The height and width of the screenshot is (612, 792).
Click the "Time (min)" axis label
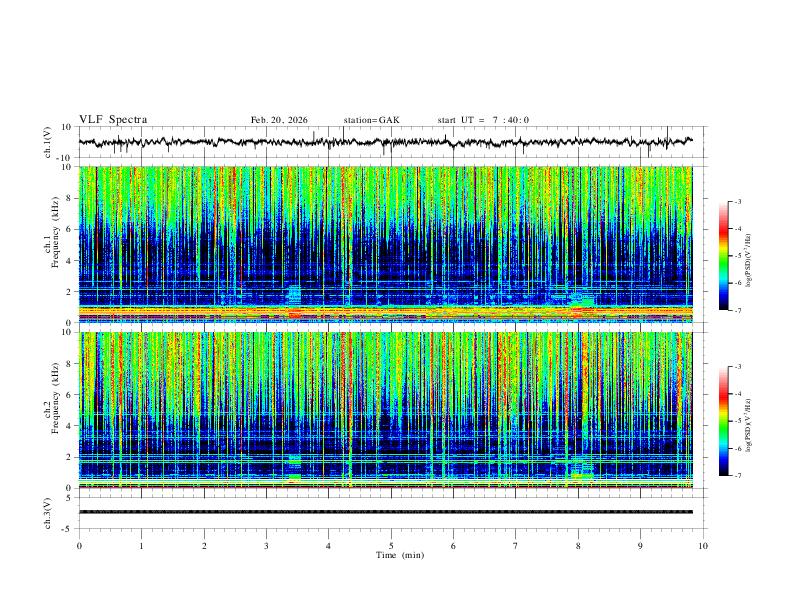tap(400, 555)
